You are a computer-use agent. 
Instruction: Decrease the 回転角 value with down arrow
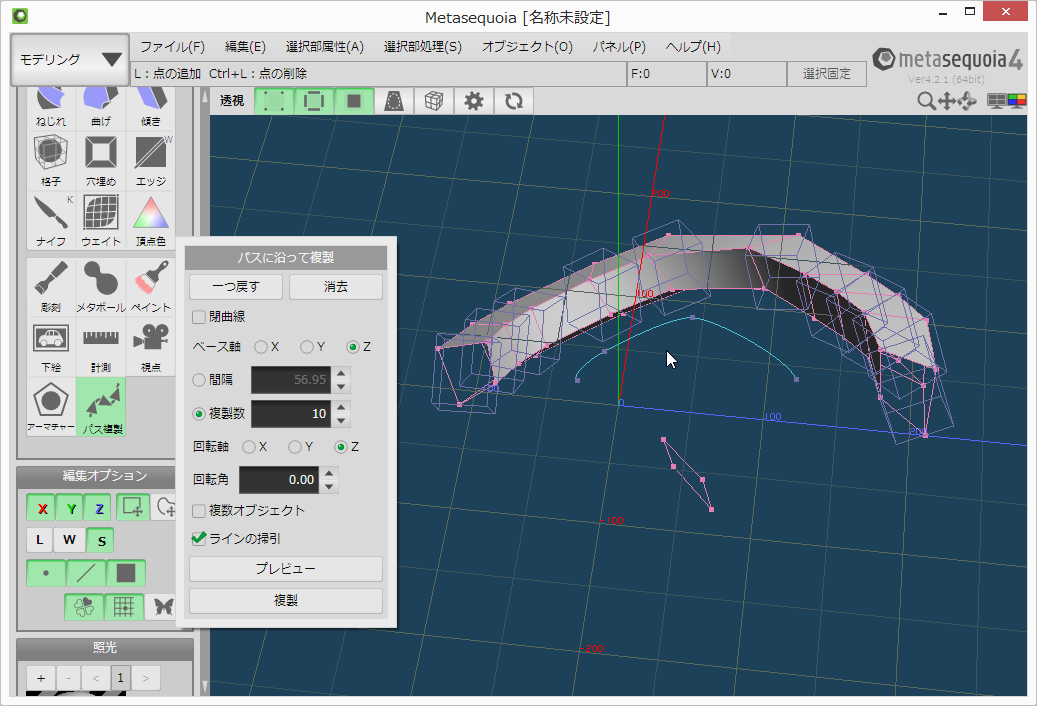(329, 487)
